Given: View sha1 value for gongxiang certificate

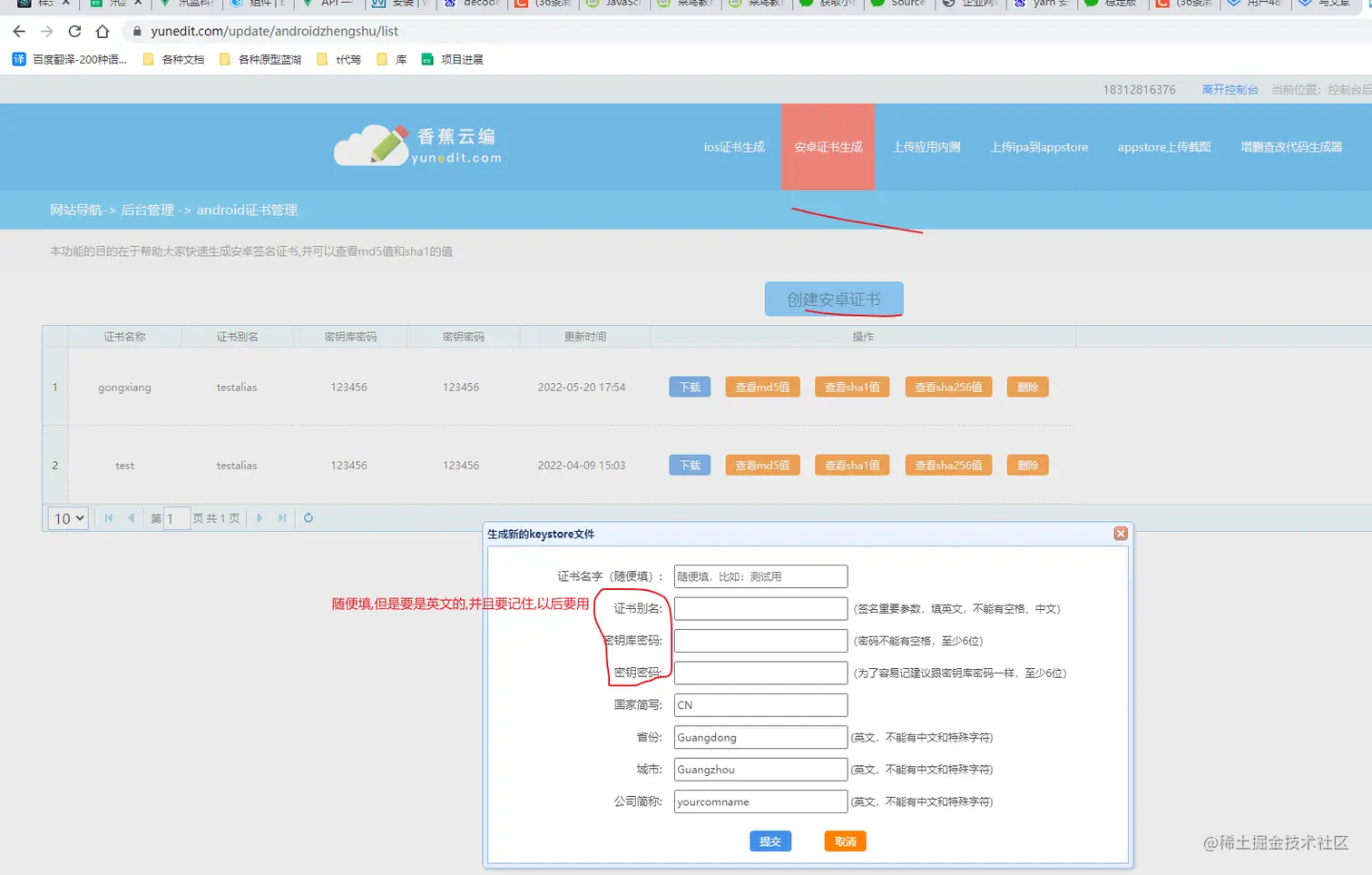Looking at the screenshot, I should pyautogui.click(x=852, y=388).
